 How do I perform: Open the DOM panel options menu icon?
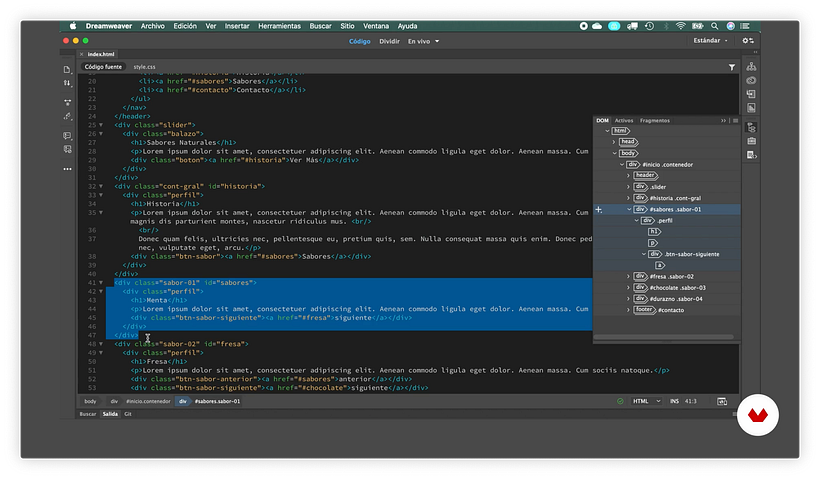[735, 120]
